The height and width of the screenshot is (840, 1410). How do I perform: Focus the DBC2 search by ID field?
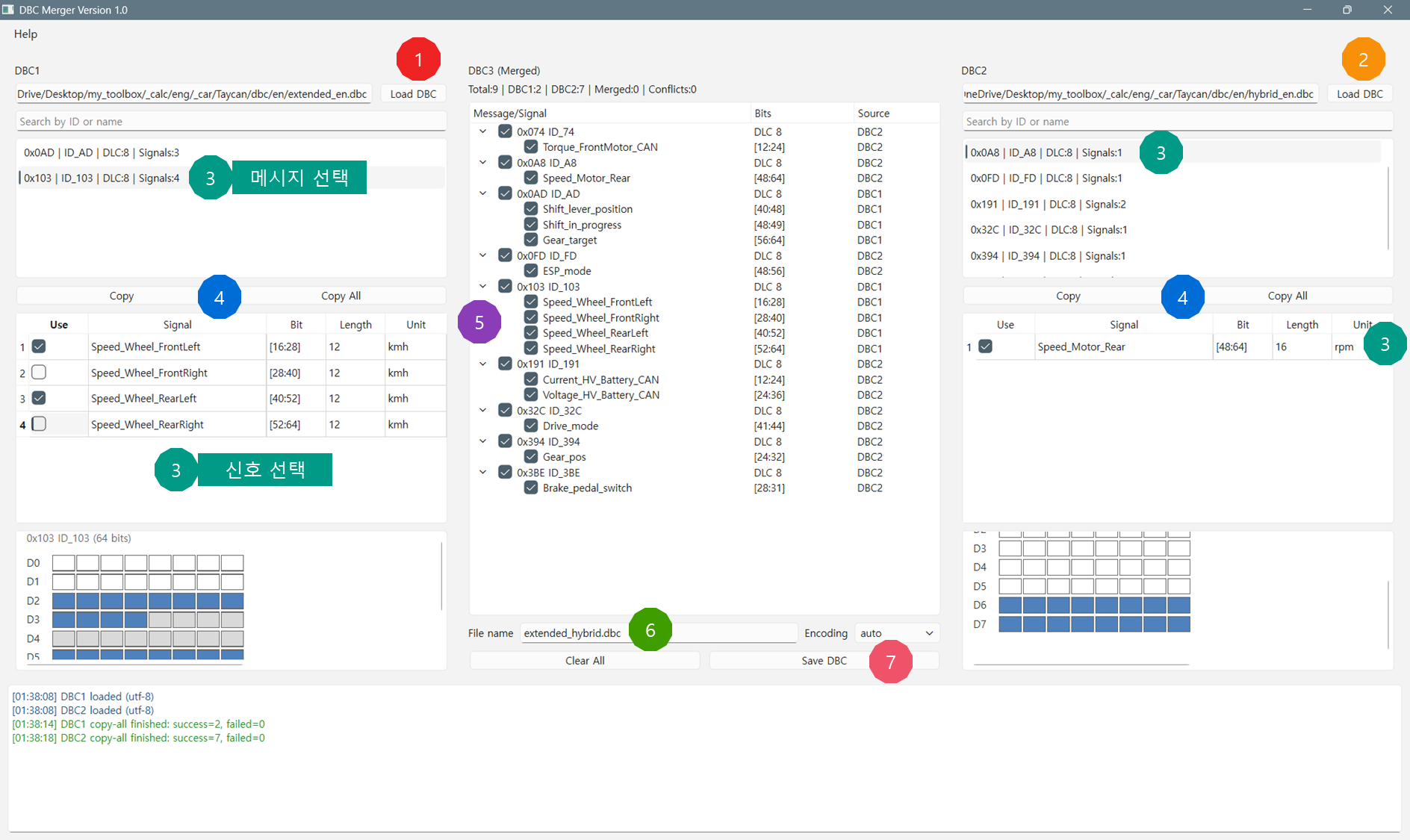click(x=1178, y=121)
